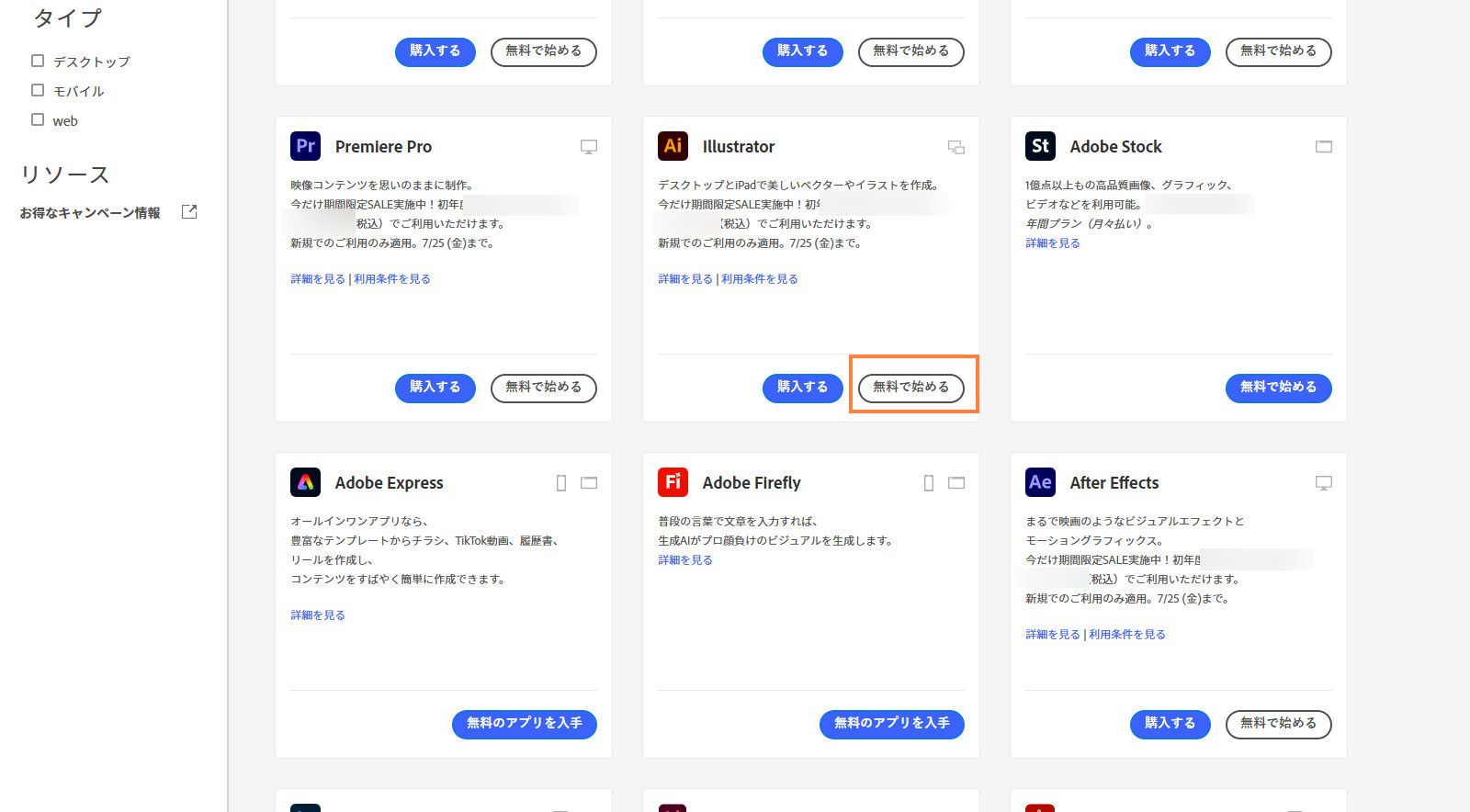Click 購入する in the card above Premiere Pro
This screenshot has height=812, width=1470.
point(435,51)
